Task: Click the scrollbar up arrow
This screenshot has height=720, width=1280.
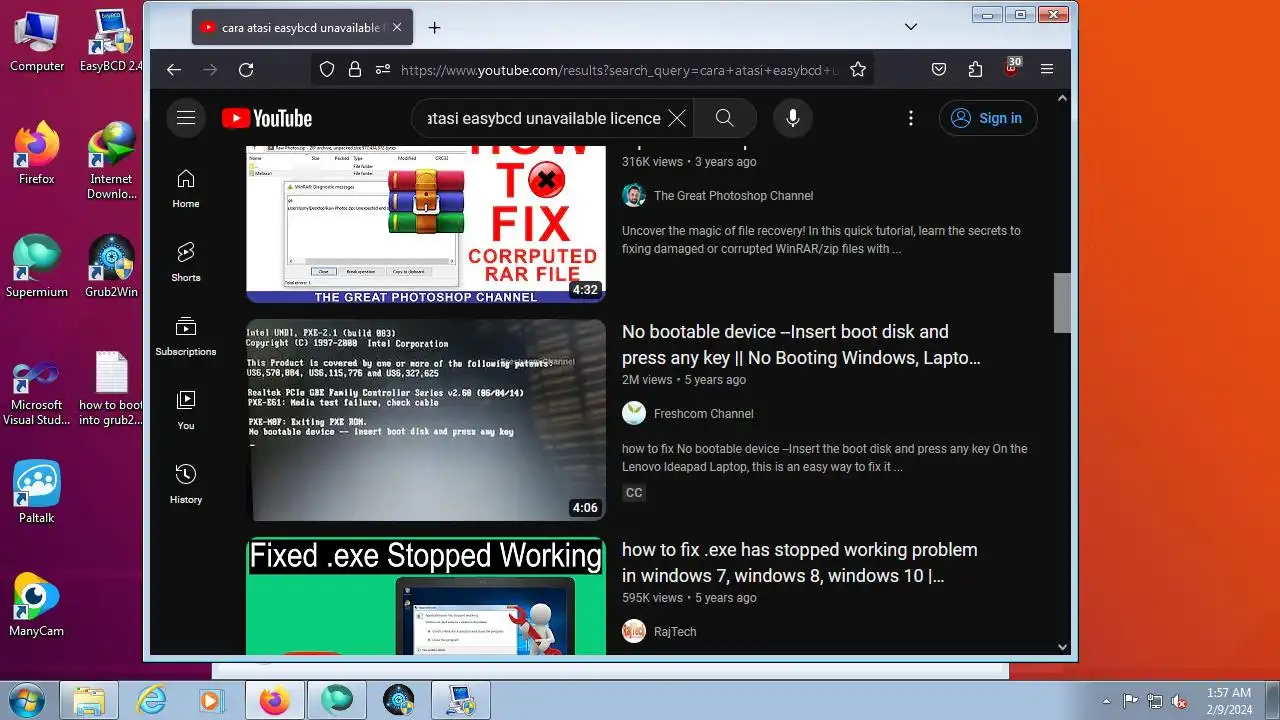Action: 1062,98
